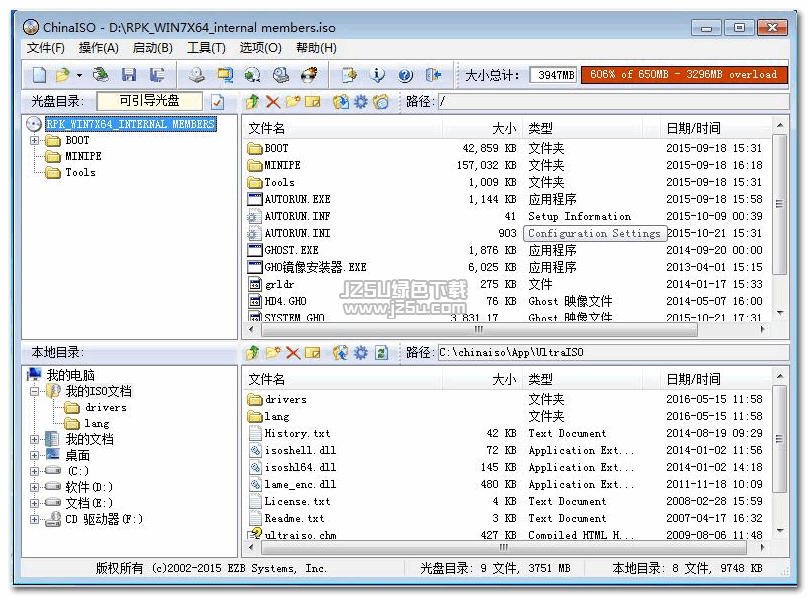
Task: Create new folder in the disc pane toolbar
Action: point(293,102)
